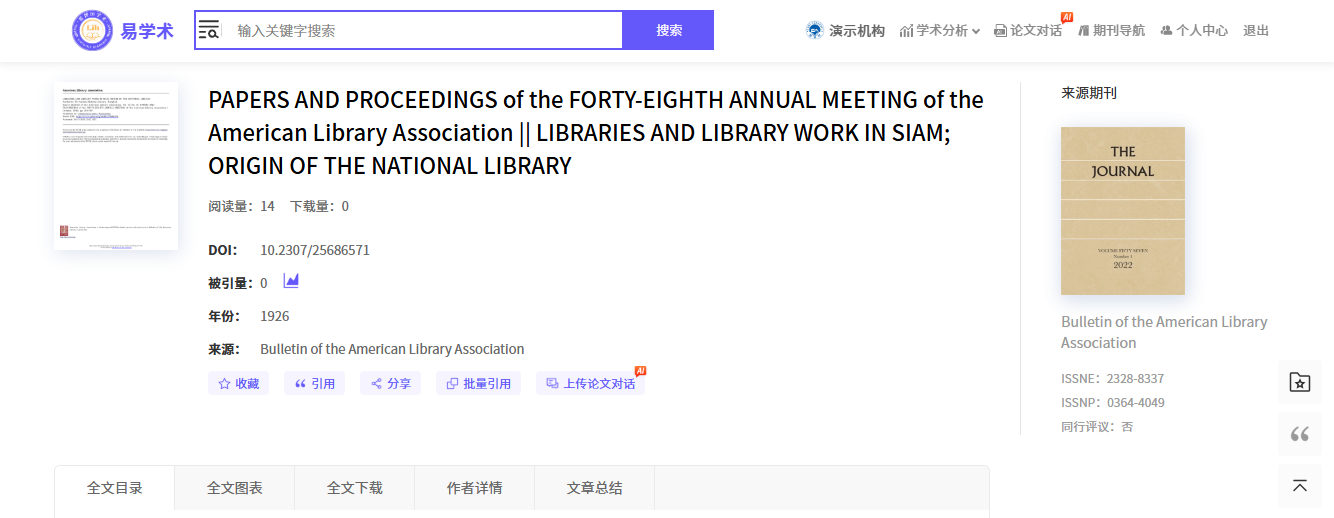Image resolution: width=1334 pixels, height=518 pixels.
Task: Expand the 学术分析 dropdown menu
Action: [940, 31]
